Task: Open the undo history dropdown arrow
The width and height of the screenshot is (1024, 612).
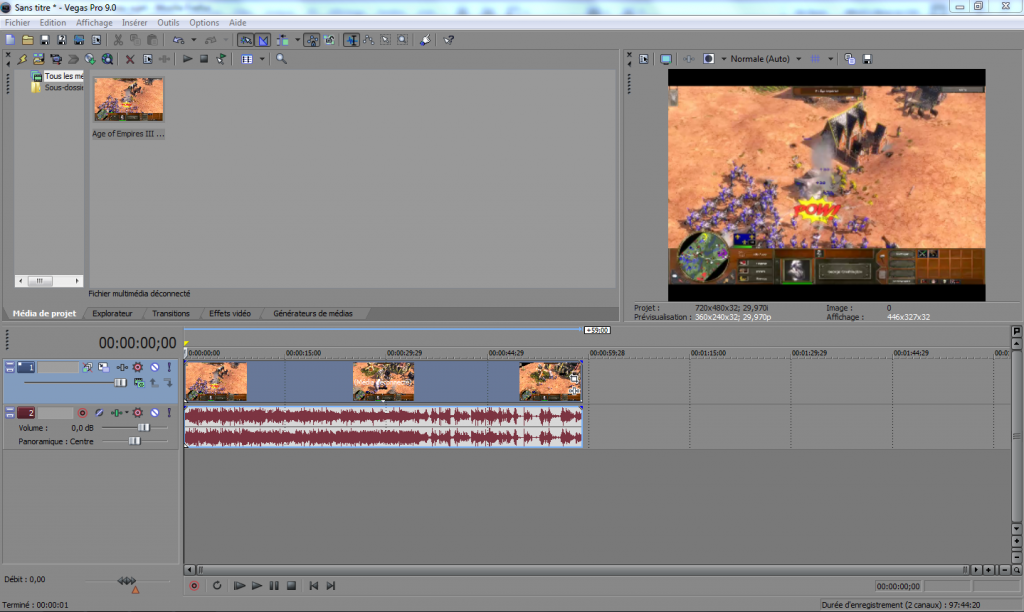Action: coord(193,40)
